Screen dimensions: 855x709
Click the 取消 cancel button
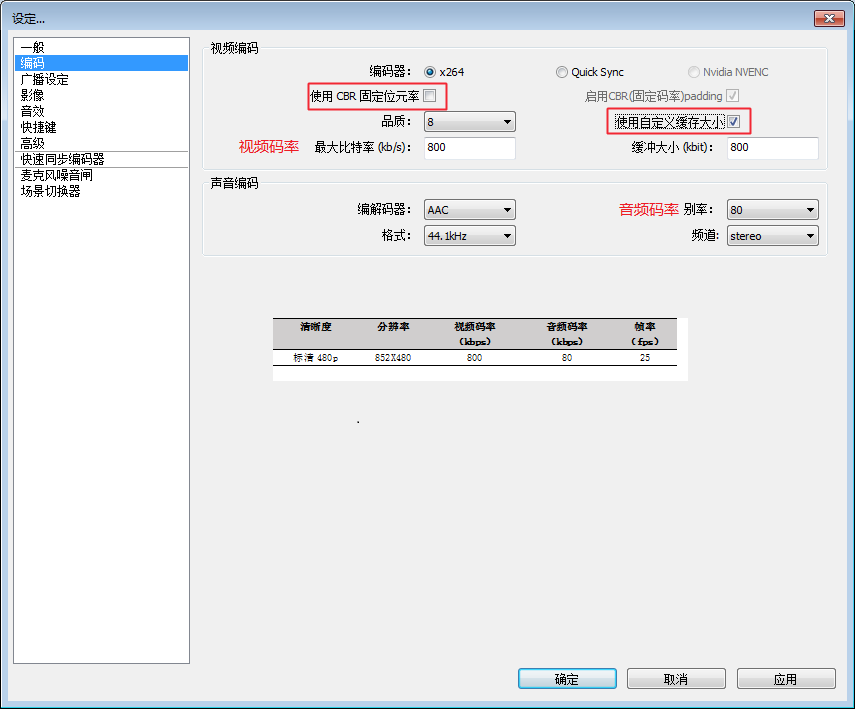click(676, 679)
